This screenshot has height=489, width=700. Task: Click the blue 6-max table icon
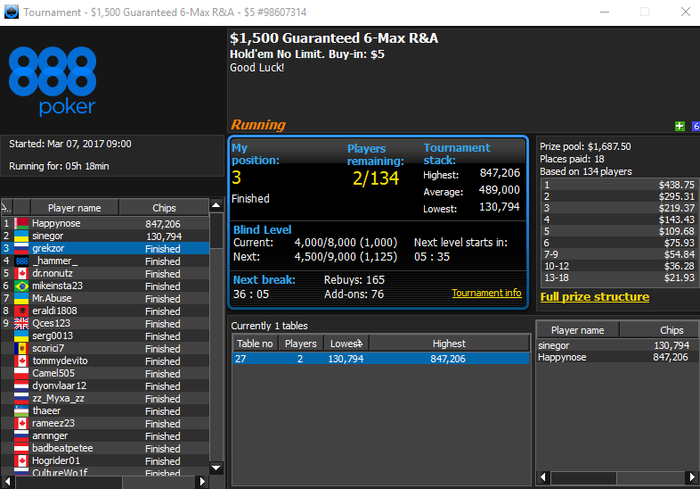(x=696, y=126)
